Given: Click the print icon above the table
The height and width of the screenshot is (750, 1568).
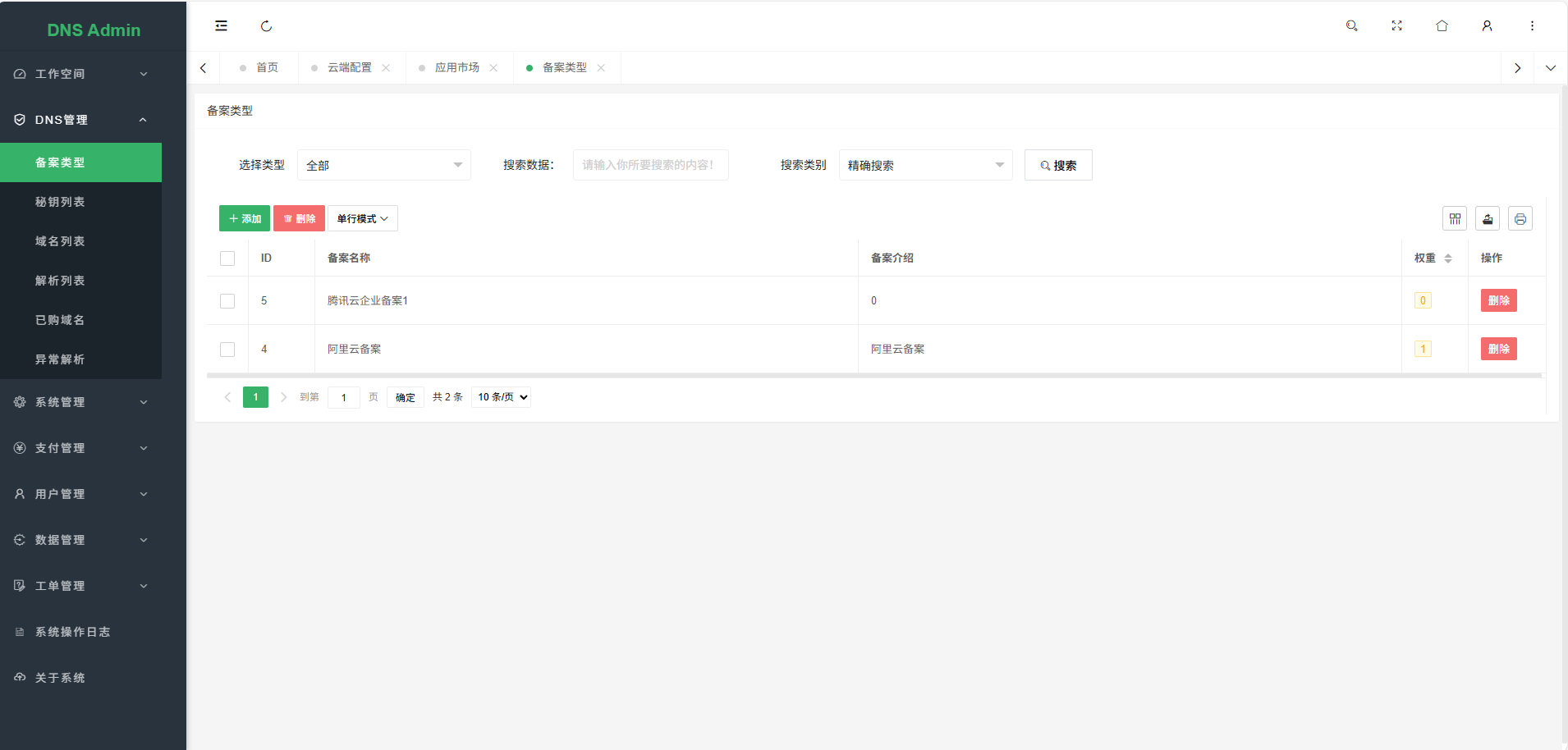Looking at the screenshot, I should click(x=1520, y=219).
